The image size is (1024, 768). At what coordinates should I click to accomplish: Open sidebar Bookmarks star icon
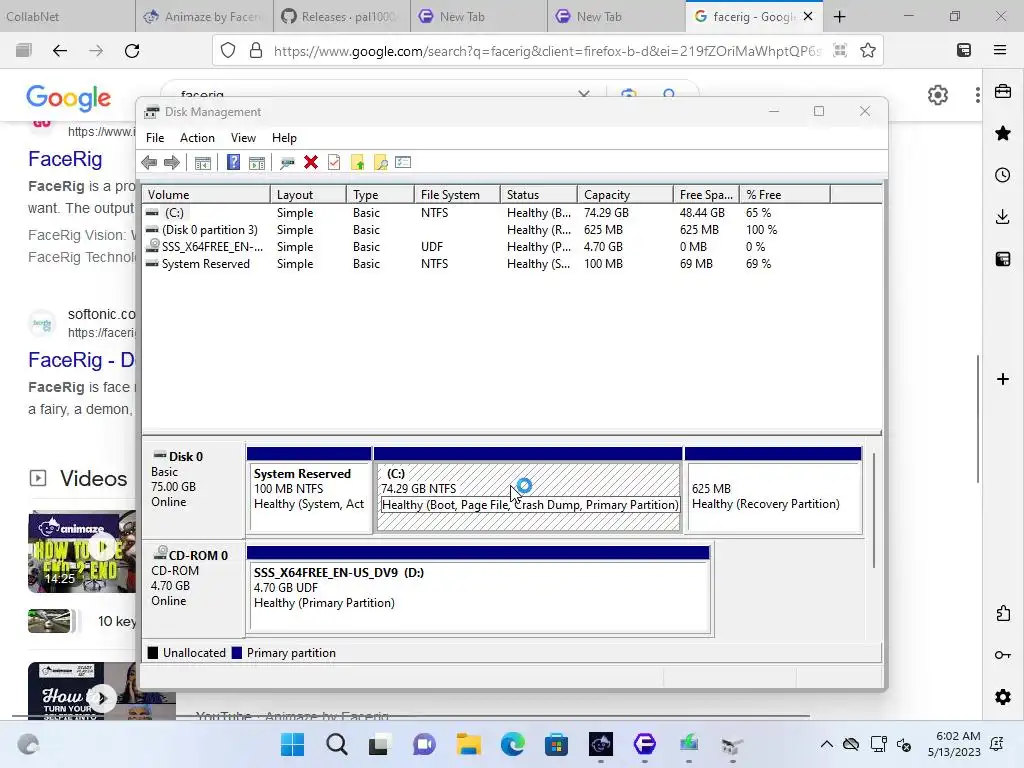click(1002, 133)
